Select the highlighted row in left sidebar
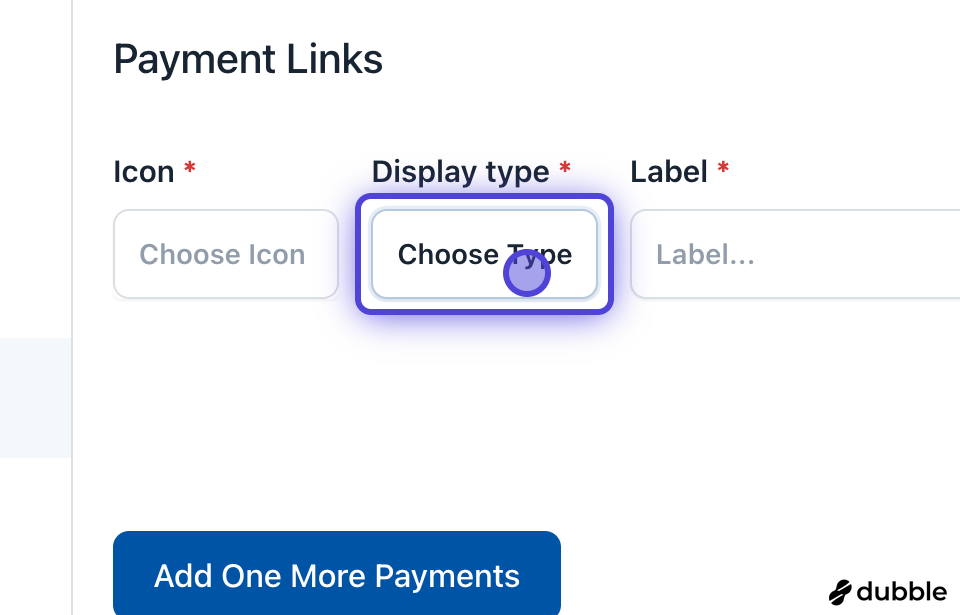The height and width of the screenshot is (615, 960). point(35,397)
